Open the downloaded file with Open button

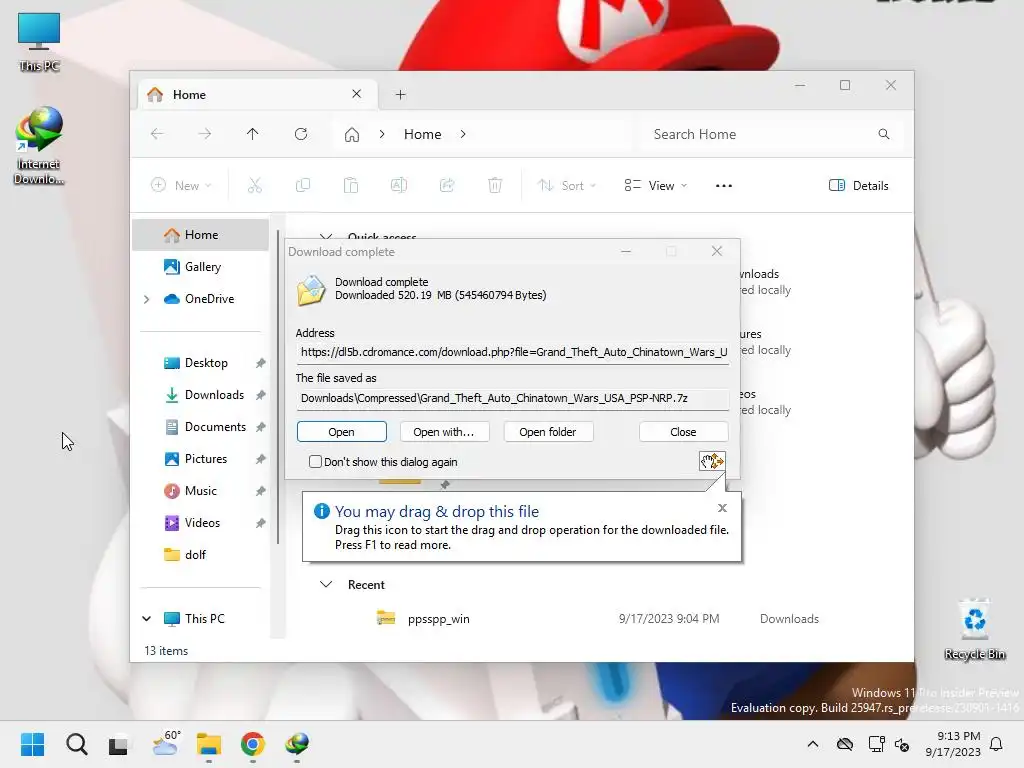[x=342, y=432]
